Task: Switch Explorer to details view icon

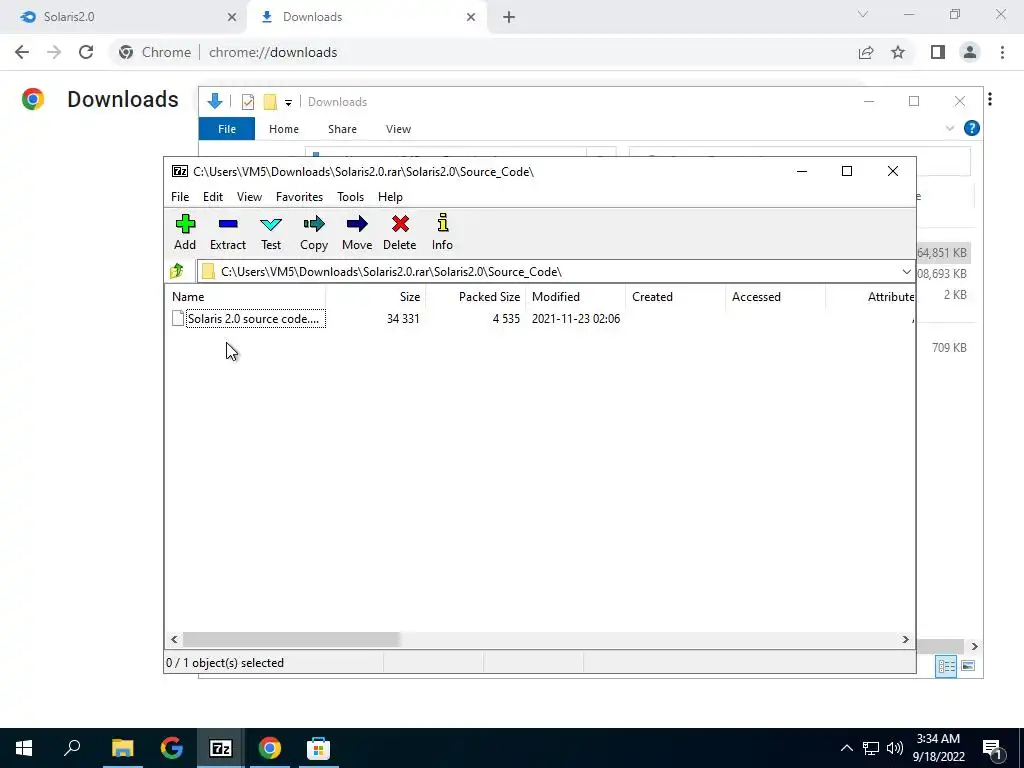Action: pos(946,665)
